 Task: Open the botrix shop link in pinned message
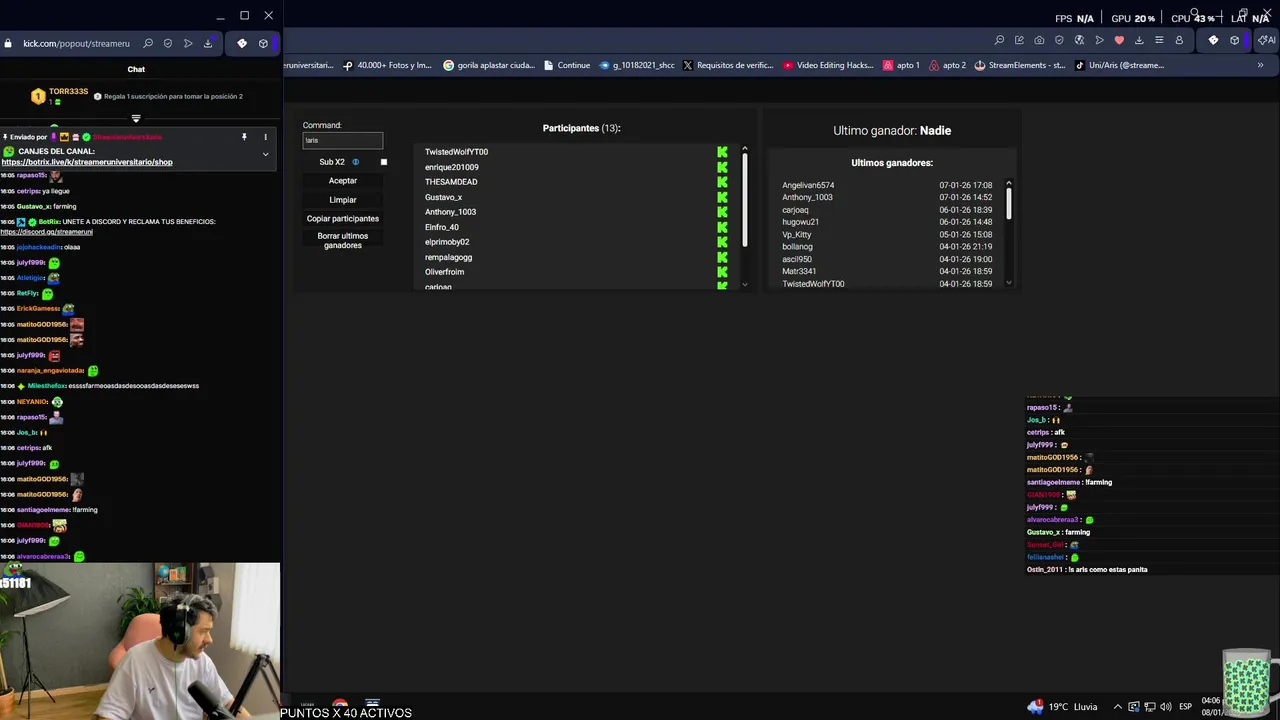[87, 162]
